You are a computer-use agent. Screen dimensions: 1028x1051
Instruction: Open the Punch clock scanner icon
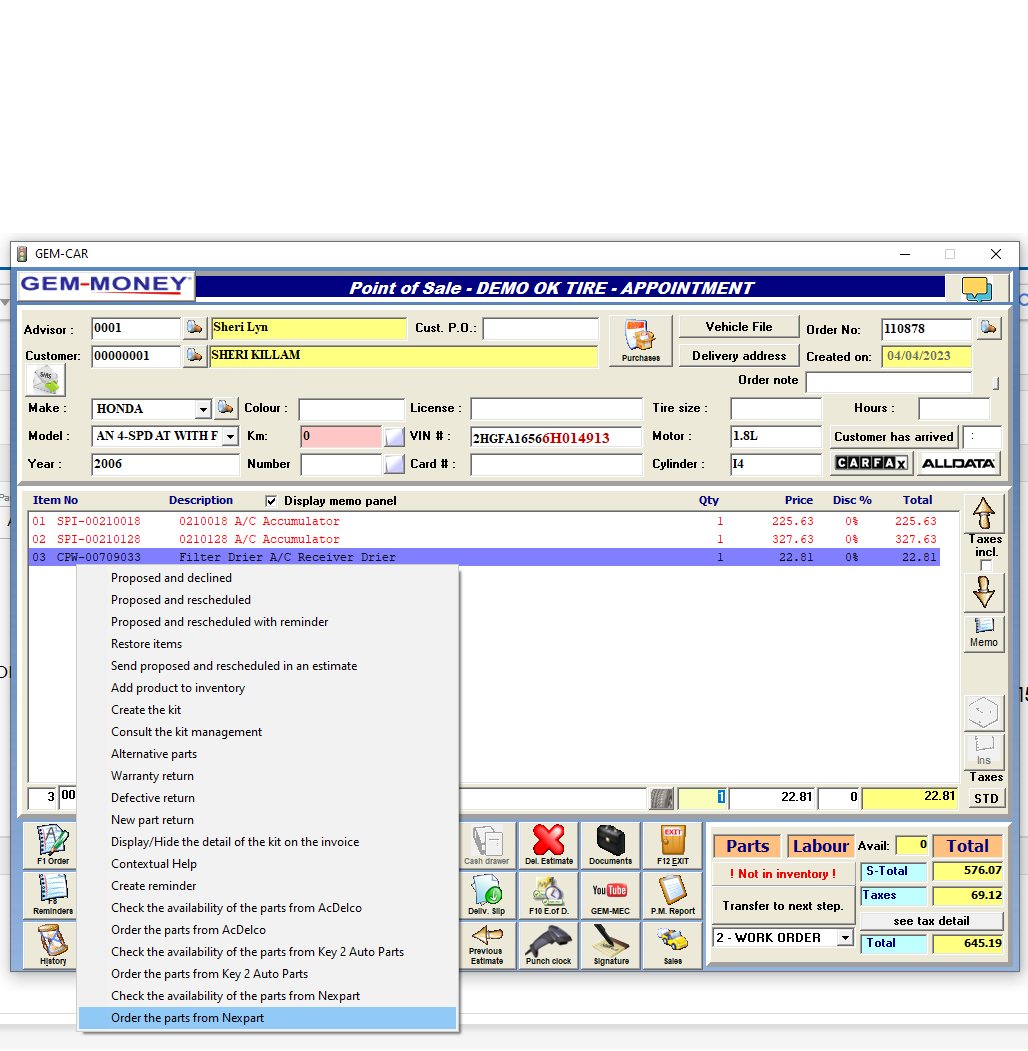click(549, 944)
